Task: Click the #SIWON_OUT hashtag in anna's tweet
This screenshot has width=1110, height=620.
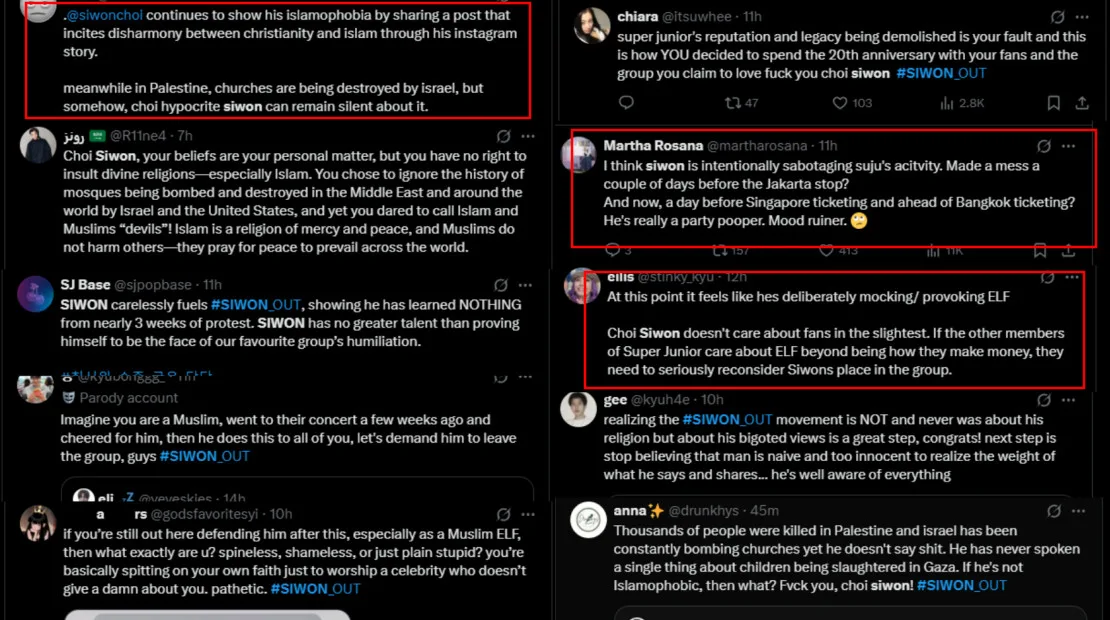Action: click(961, 585)
